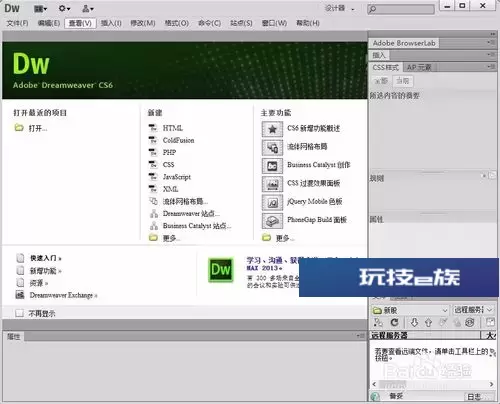Open the CSS样式 panel options menu
500x404 pixels.
pos(490,67)
